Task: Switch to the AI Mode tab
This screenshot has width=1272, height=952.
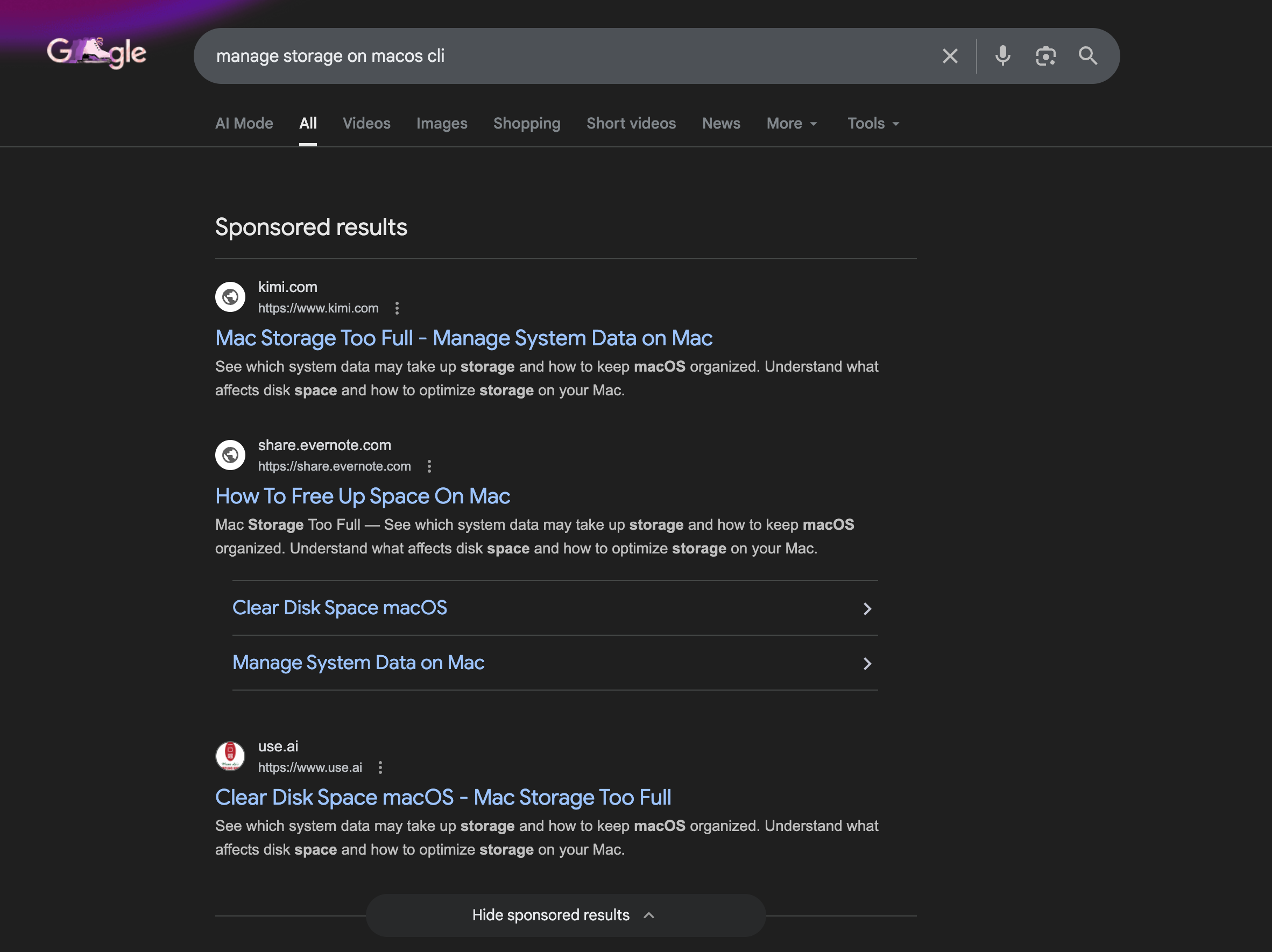Action: pyautogui.click(x=244, y=124)
